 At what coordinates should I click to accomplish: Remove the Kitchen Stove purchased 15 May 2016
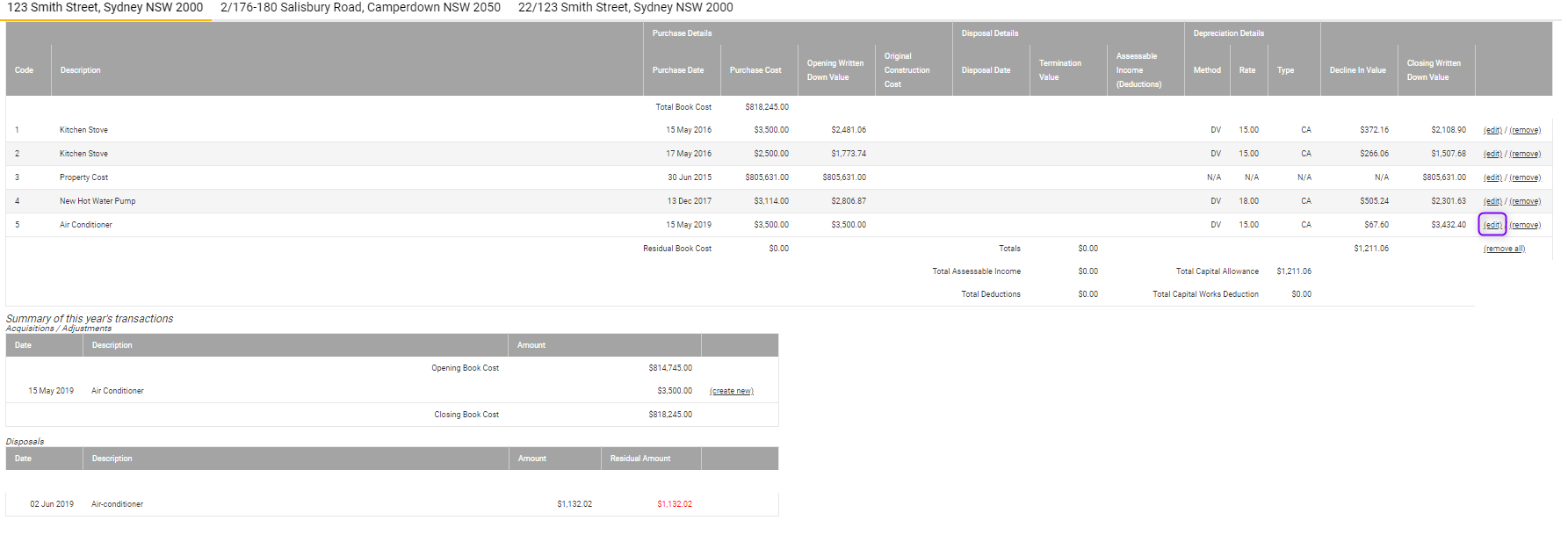tap(1525, 130)
